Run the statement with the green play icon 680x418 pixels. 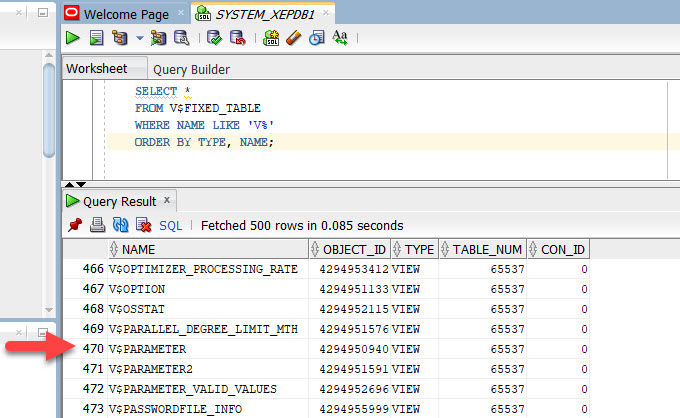pyautogui.click(x=72, y=38)
